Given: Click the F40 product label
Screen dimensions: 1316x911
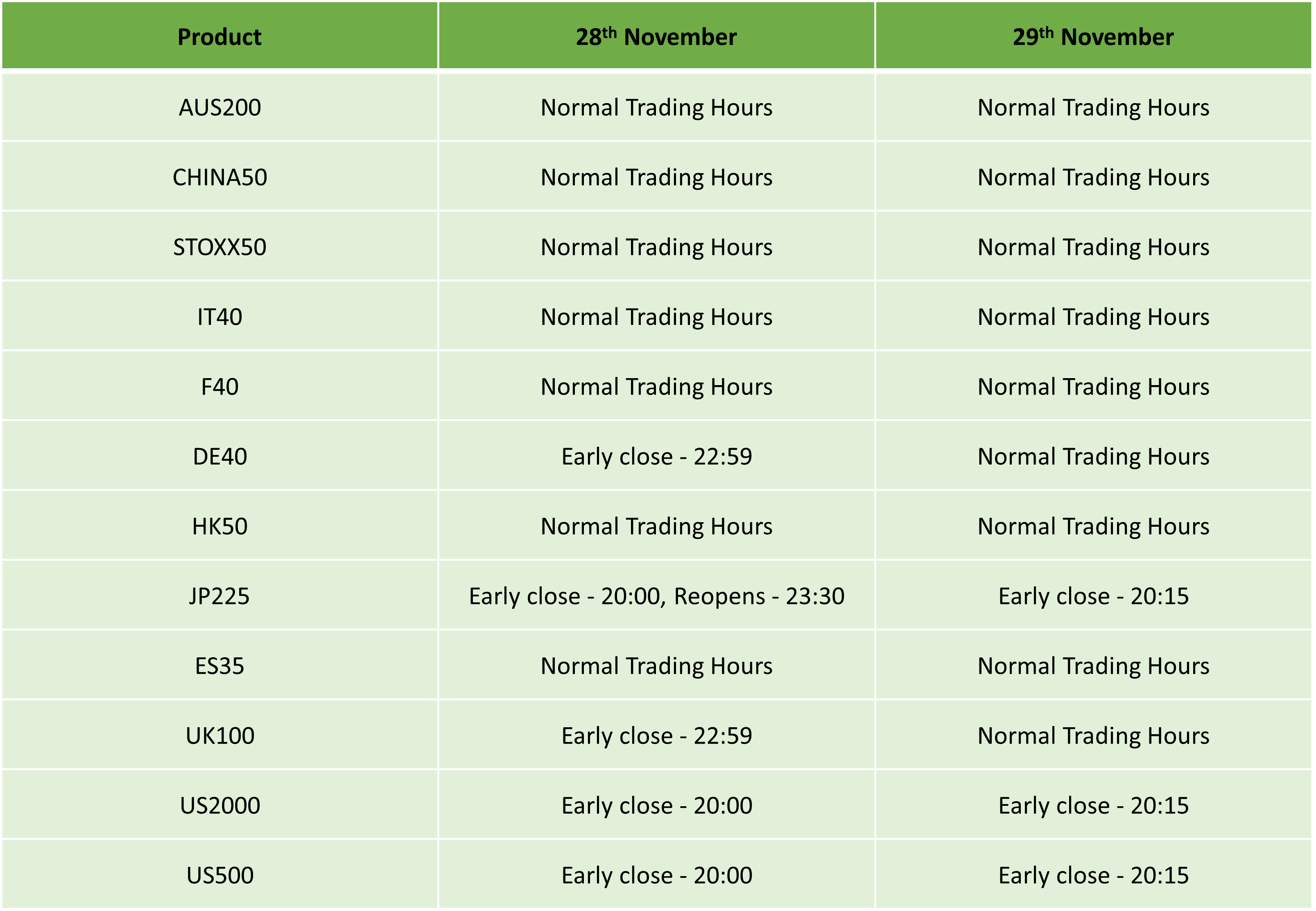Looking at the screenshot, I should tap(220, 386).
